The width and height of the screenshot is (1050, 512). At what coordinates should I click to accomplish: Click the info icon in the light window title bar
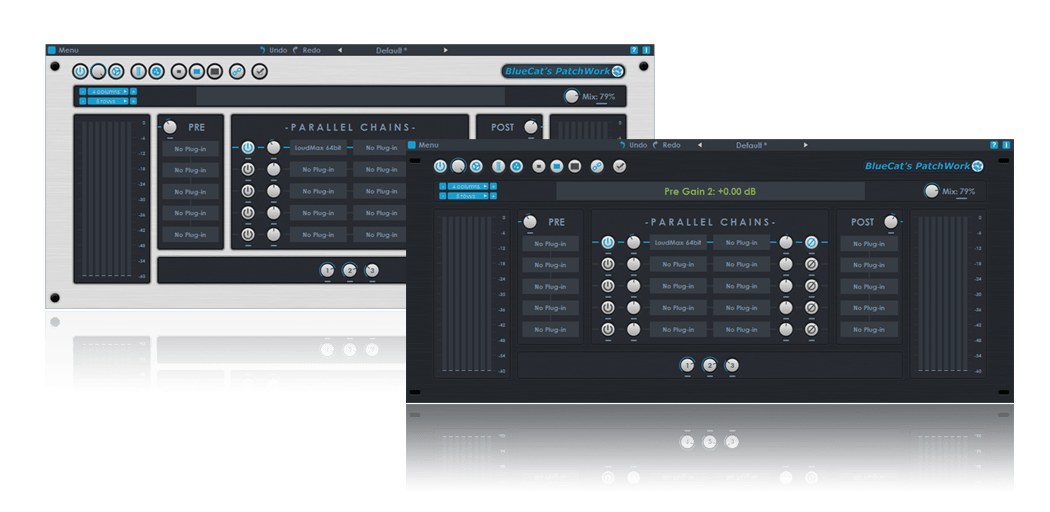tap(646, 49)
